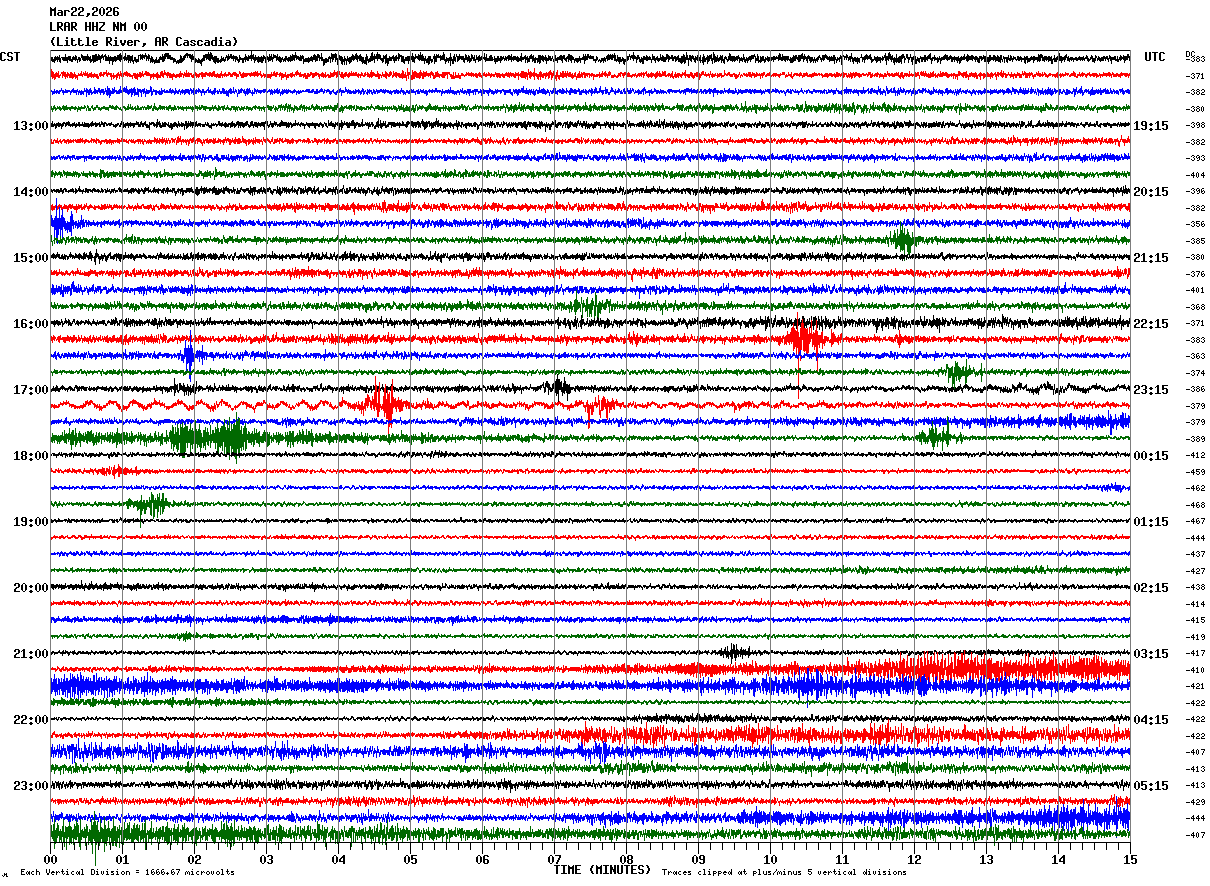Click the station code LRAR HHZ NM 00

[x=98, y=27]
